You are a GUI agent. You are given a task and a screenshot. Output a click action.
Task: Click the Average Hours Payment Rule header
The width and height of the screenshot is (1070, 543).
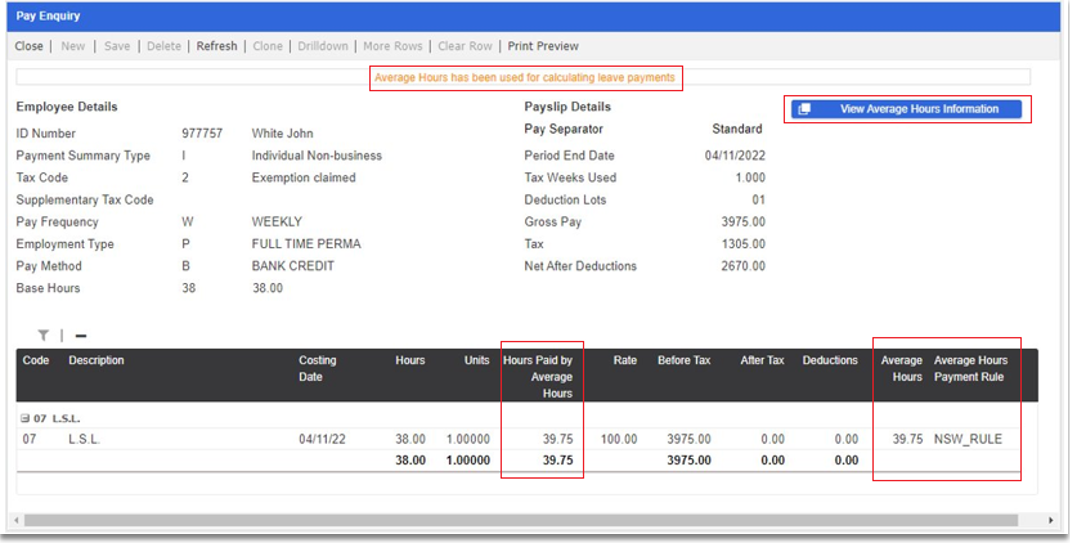(970, 368)
